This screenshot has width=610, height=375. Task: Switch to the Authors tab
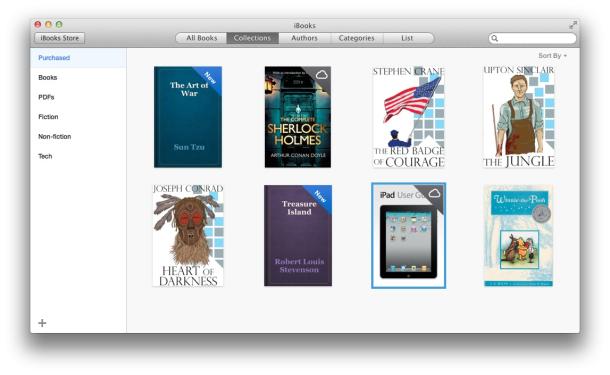[x=305, y=38]
